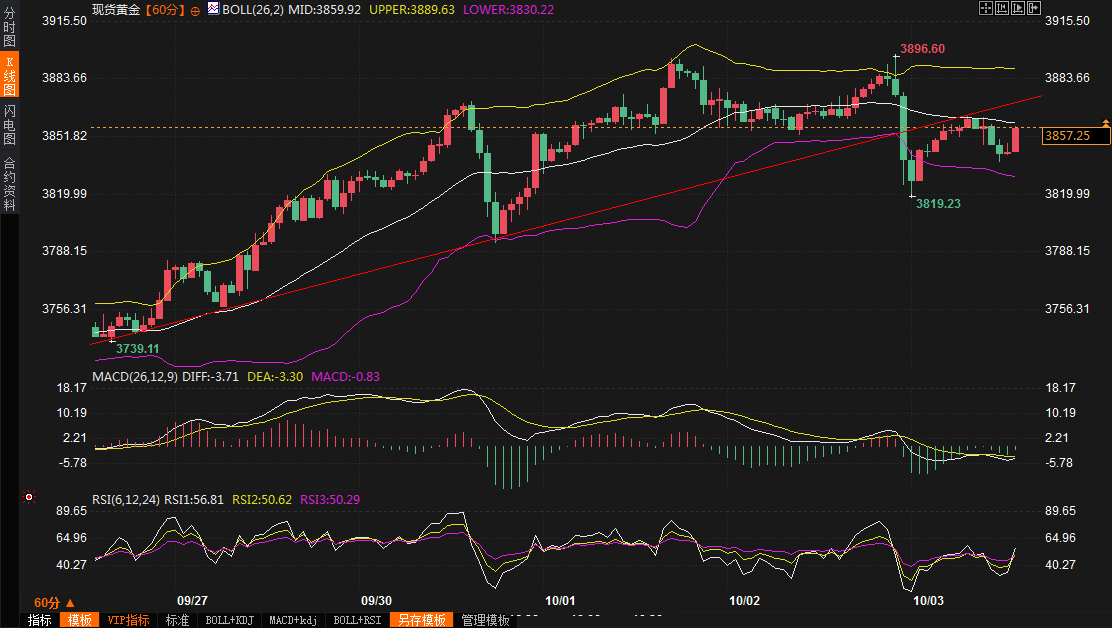1112x628 pixels.
Task: Click the 09/27 date label on time axis
Action: pyautogui.click(x=192, y=601)
